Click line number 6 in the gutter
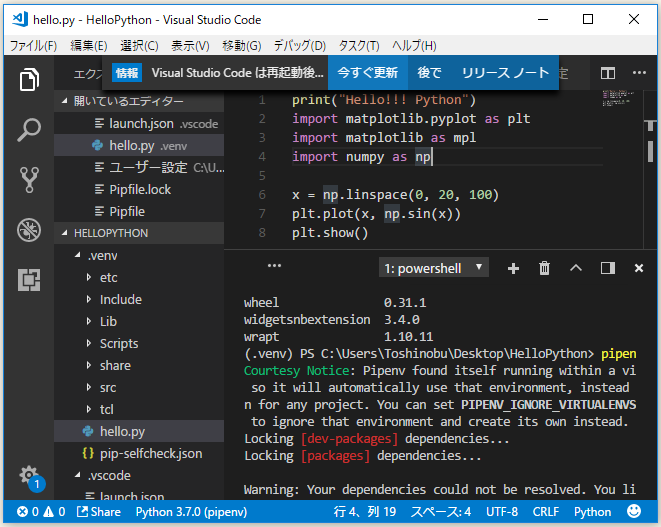Screen dimensions: 661x527 [x=262, y=195]
